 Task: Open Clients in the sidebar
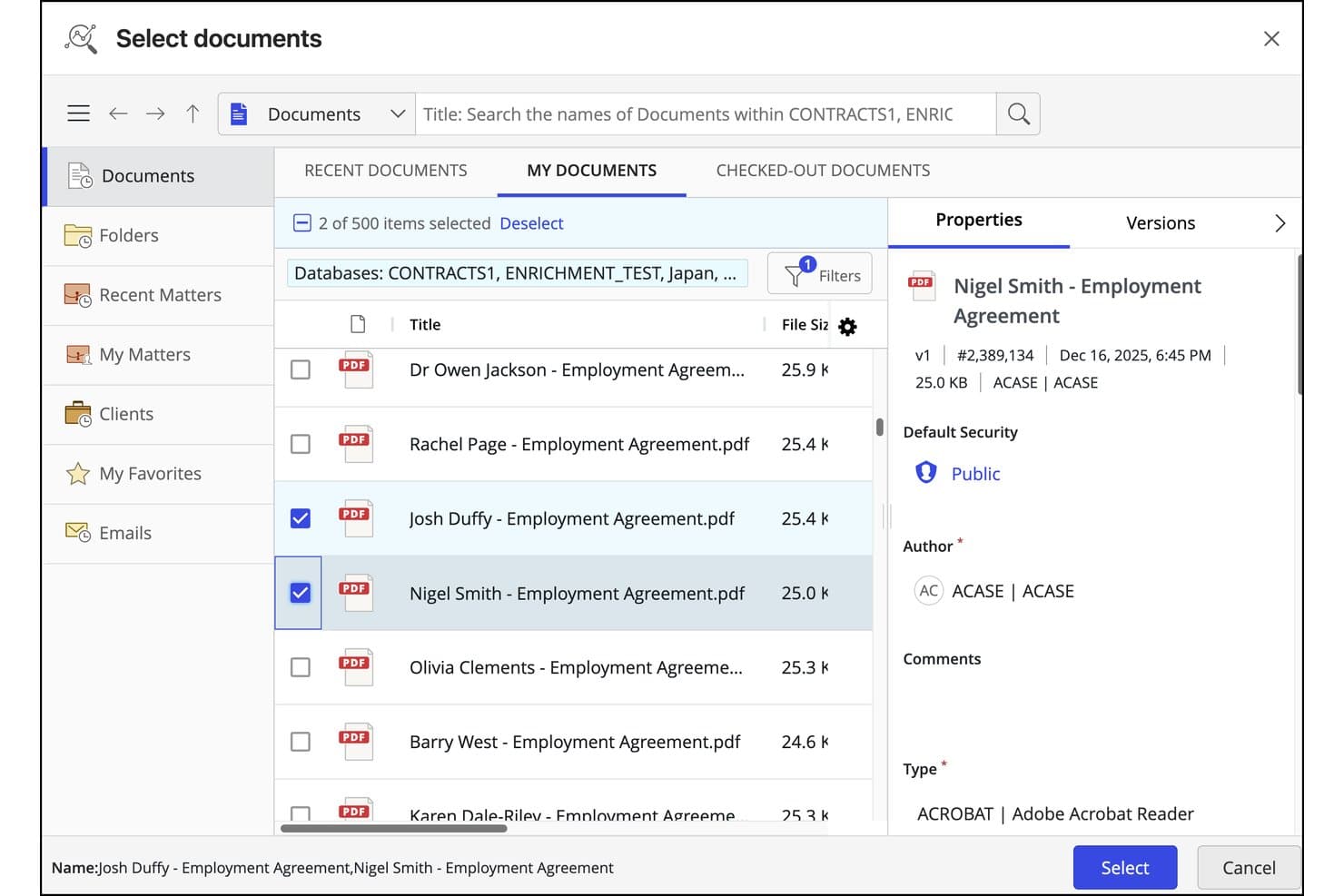coord(158,414)
